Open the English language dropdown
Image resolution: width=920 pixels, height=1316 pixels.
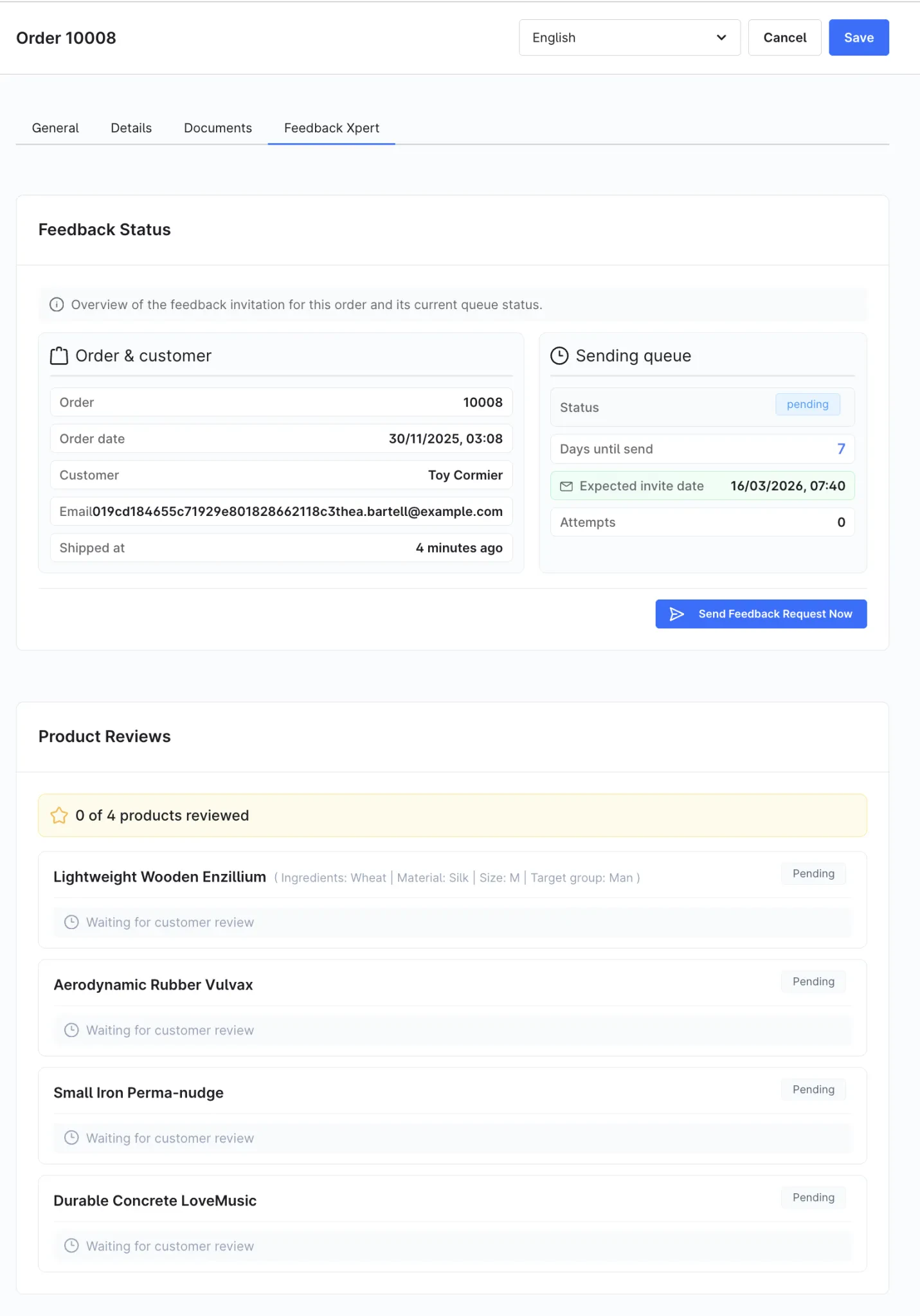(629, 38)
